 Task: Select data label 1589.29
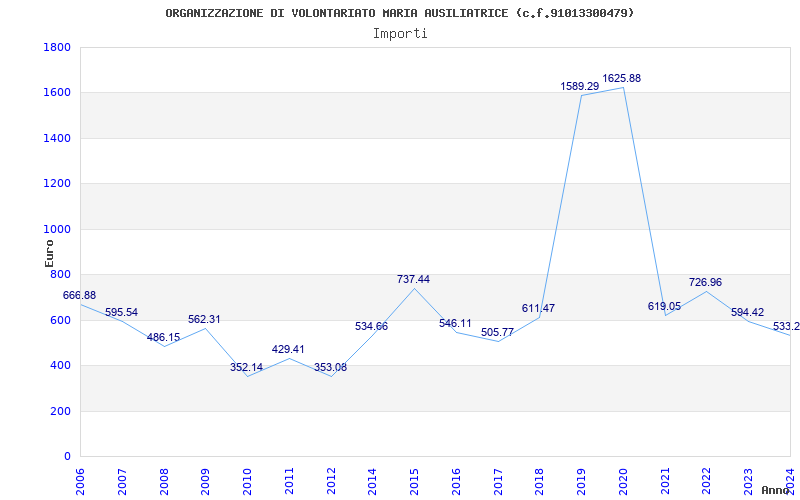[x=580, y=86]
